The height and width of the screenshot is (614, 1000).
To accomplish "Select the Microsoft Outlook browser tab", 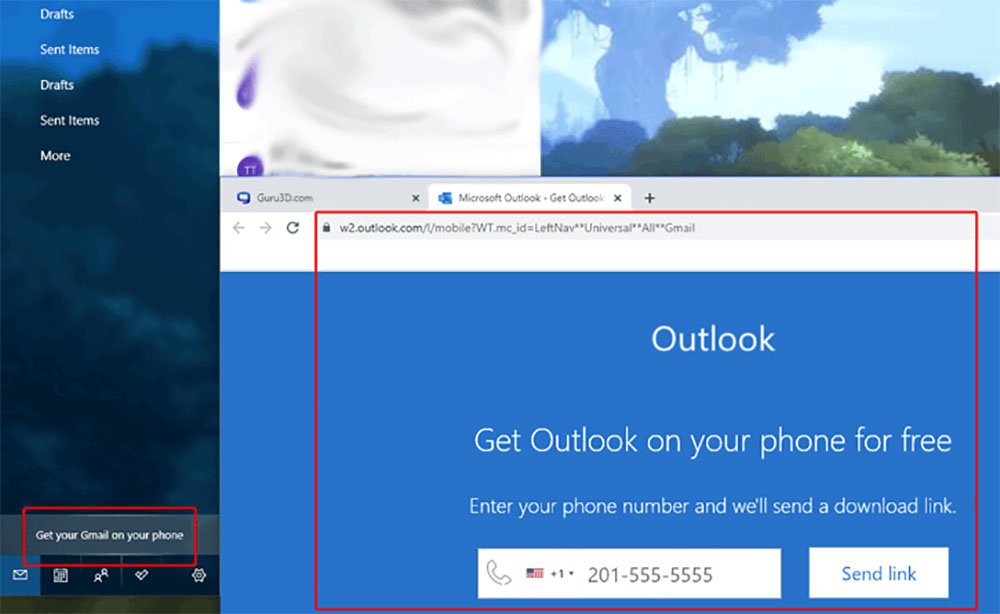I will 529,198.
